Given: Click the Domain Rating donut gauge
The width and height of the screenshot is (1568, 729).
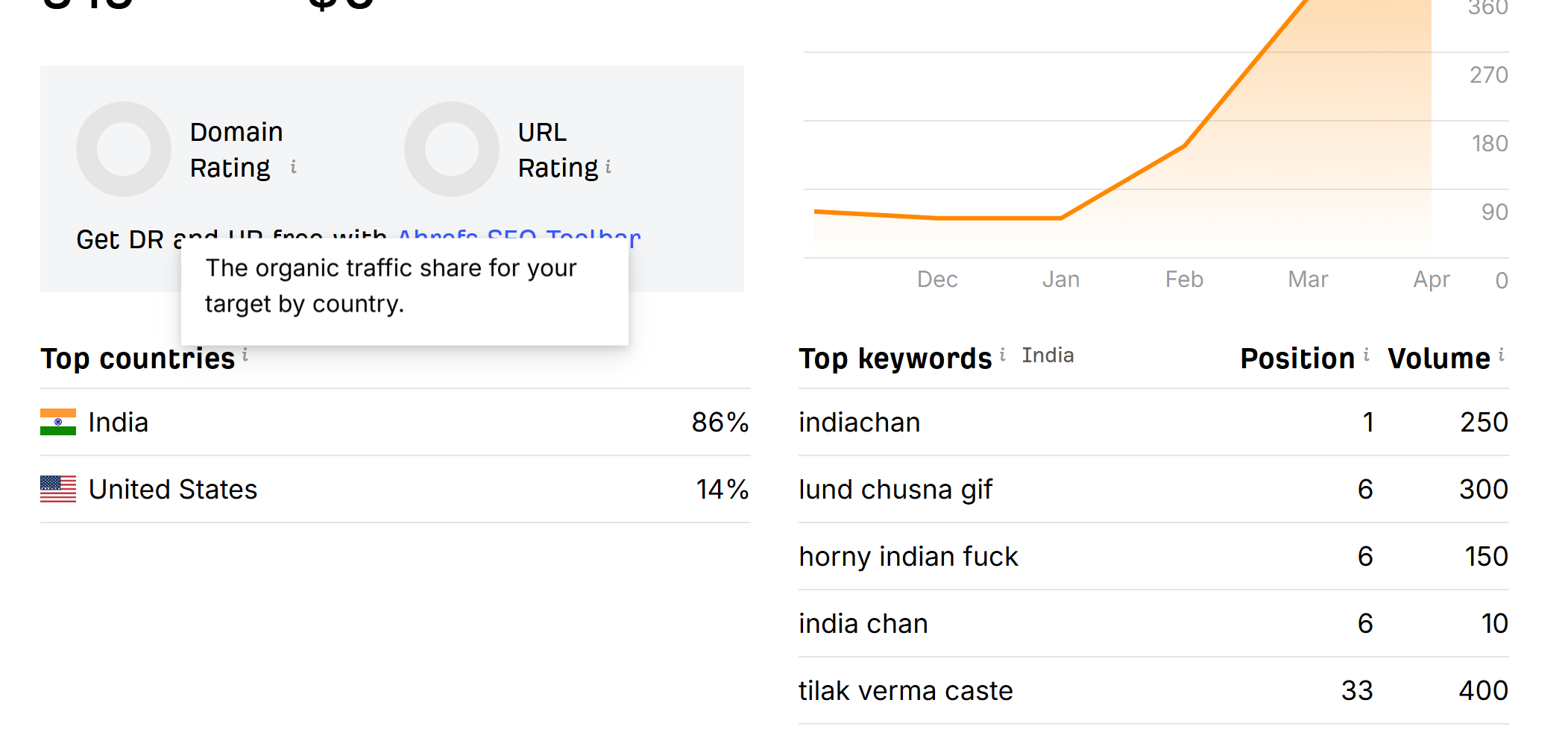Looking at the screenshot, I should (x=124, y=149).
